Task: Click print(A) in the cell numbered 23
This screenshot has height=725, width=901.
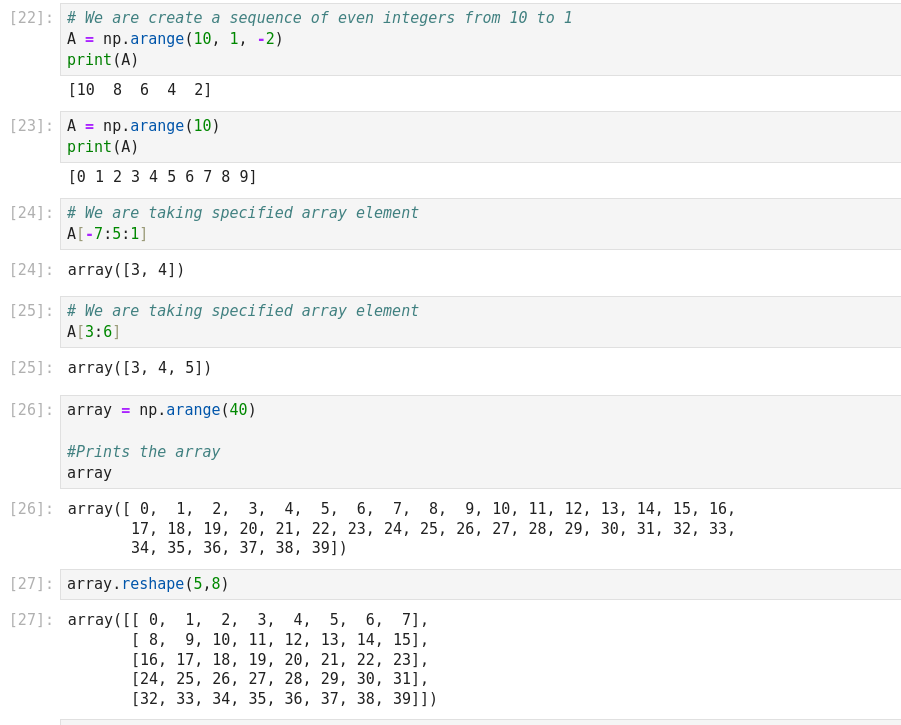Action: coord(103,147)
